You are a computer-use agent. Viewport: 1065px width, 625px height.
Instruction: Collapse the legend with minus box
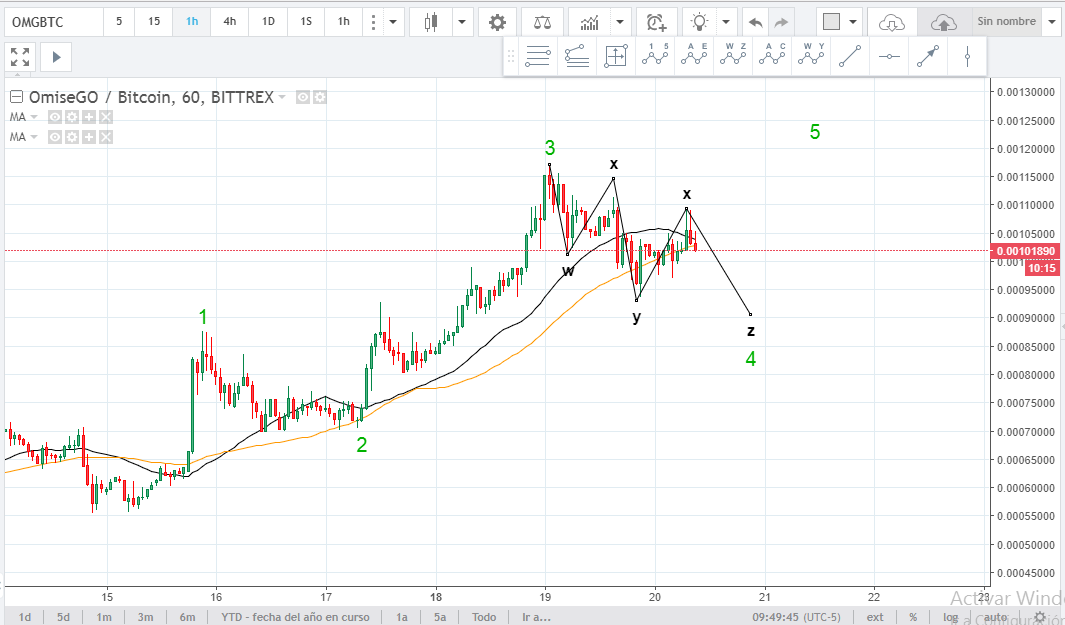(x=16, y=97)
